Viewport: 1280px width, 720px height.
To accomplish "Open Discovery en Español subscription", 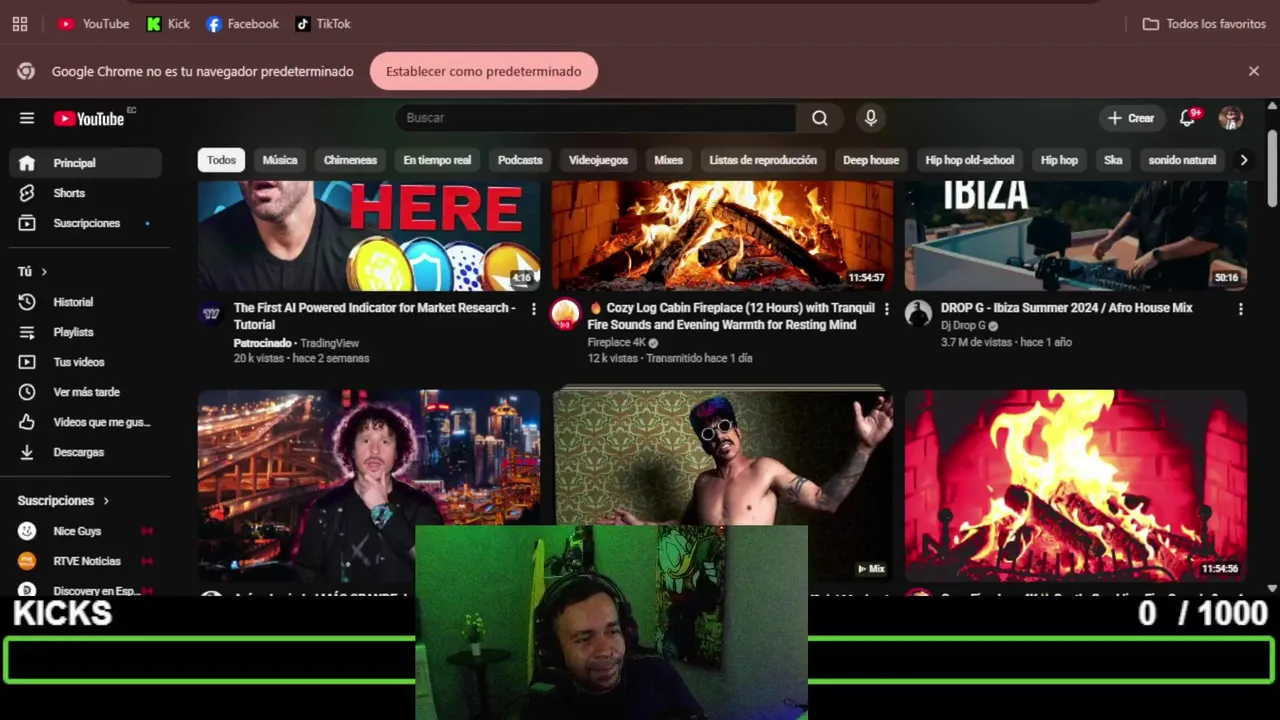I will coord(85,590).
